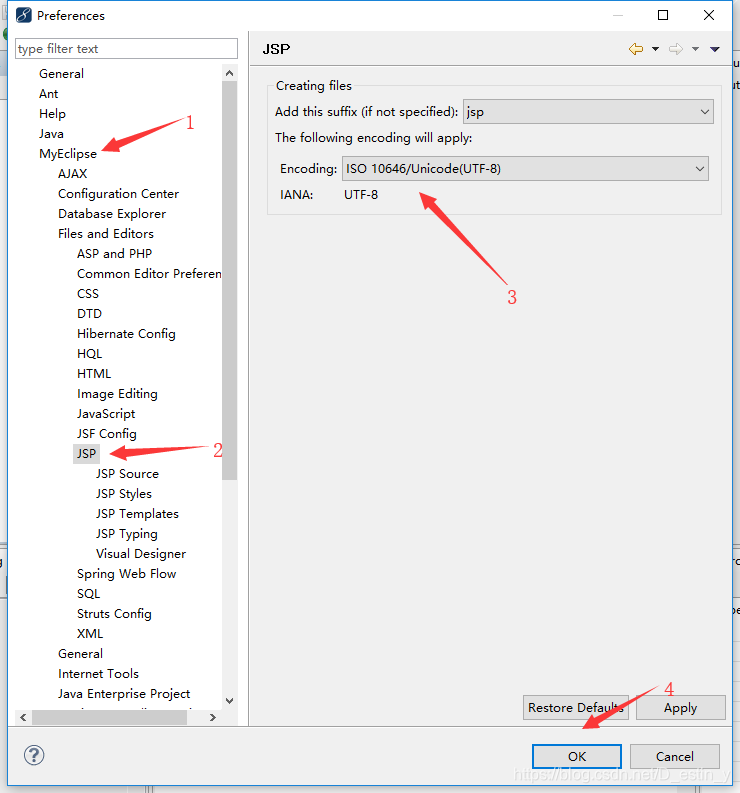Open the Encoding combo box
Screen dimensions: 740x793
525,168
